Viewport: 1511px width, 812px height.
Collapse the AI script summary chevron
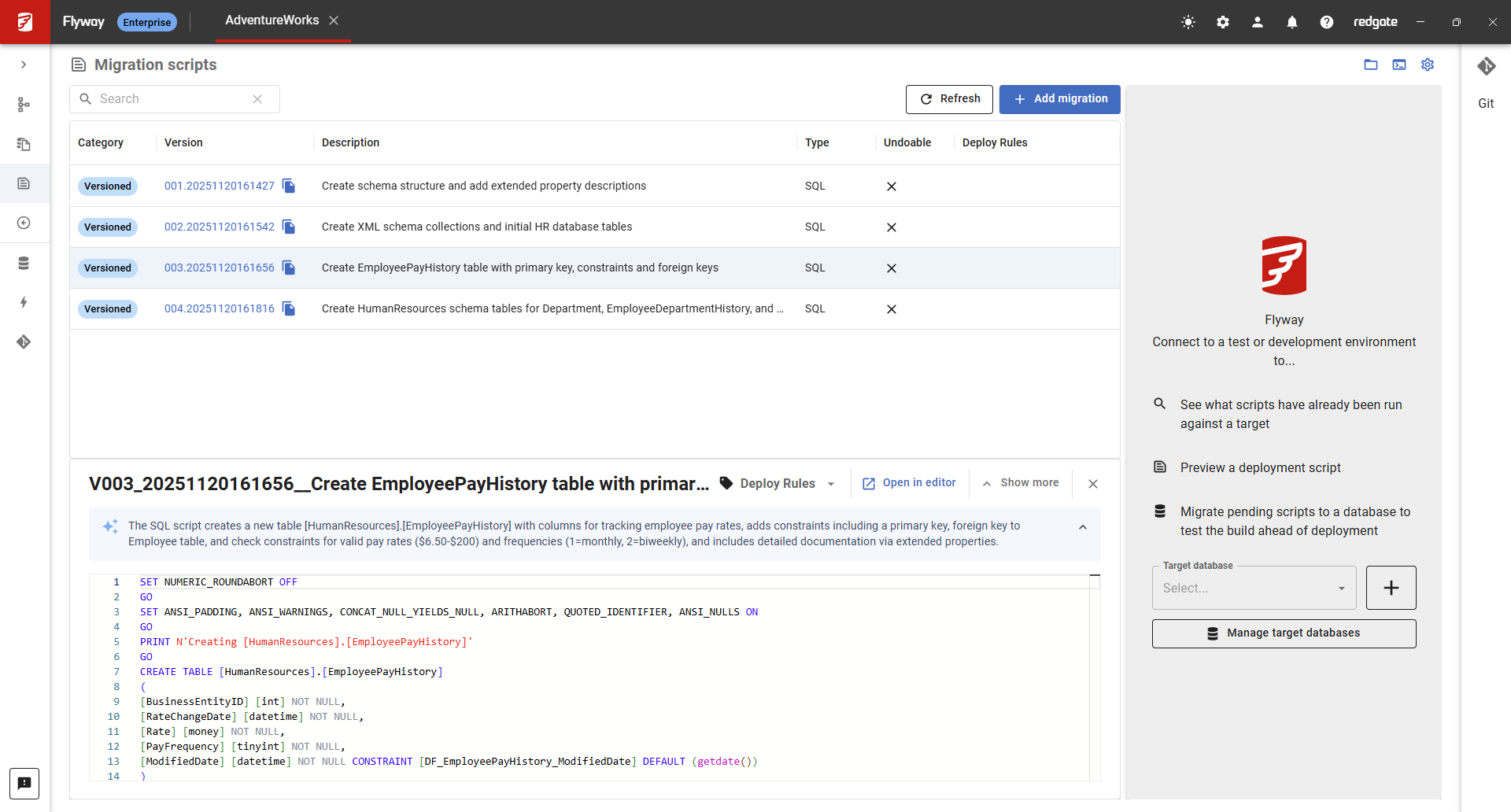1083,527
